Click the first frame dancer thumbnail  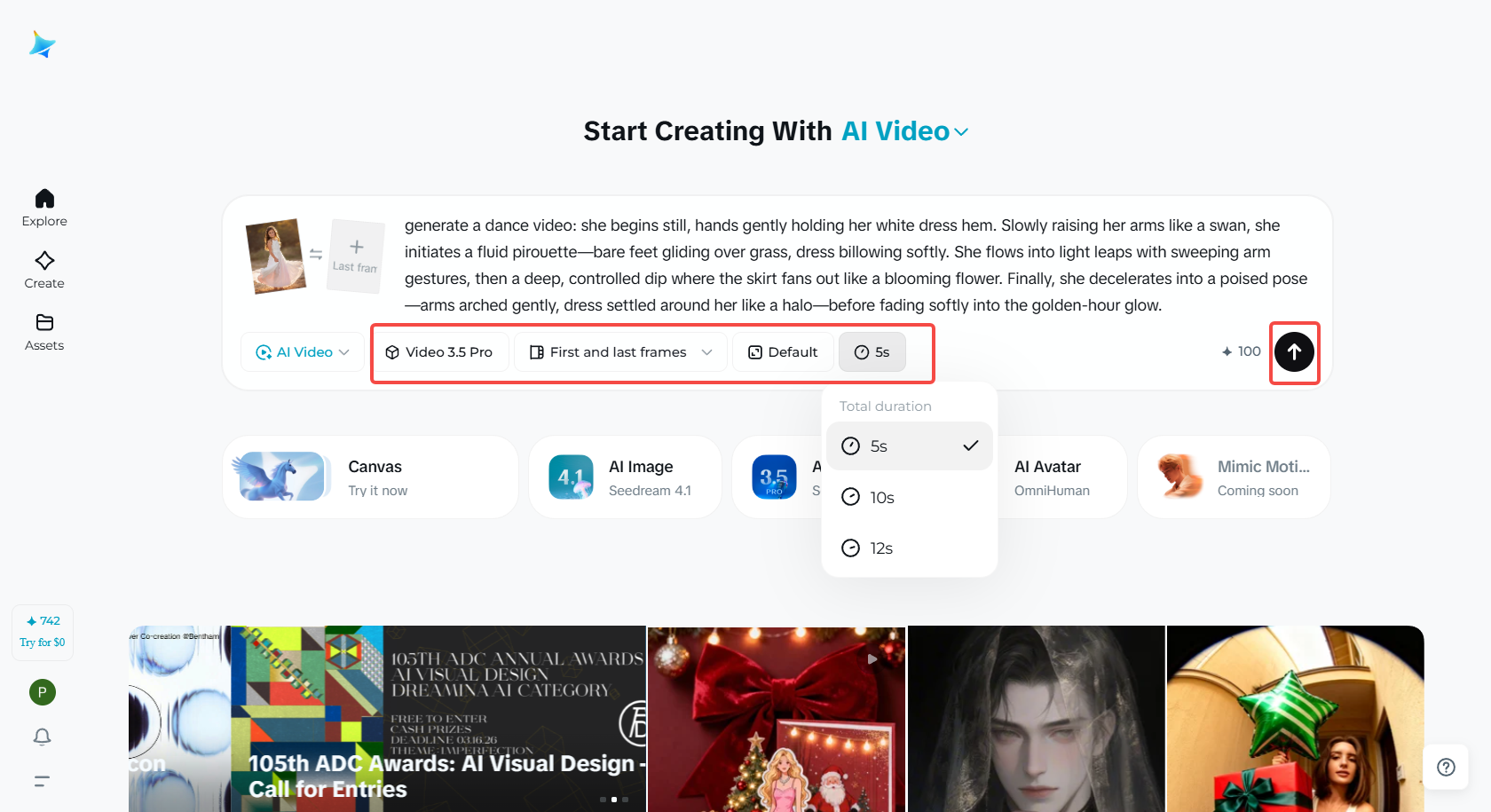tap(276, 256)
